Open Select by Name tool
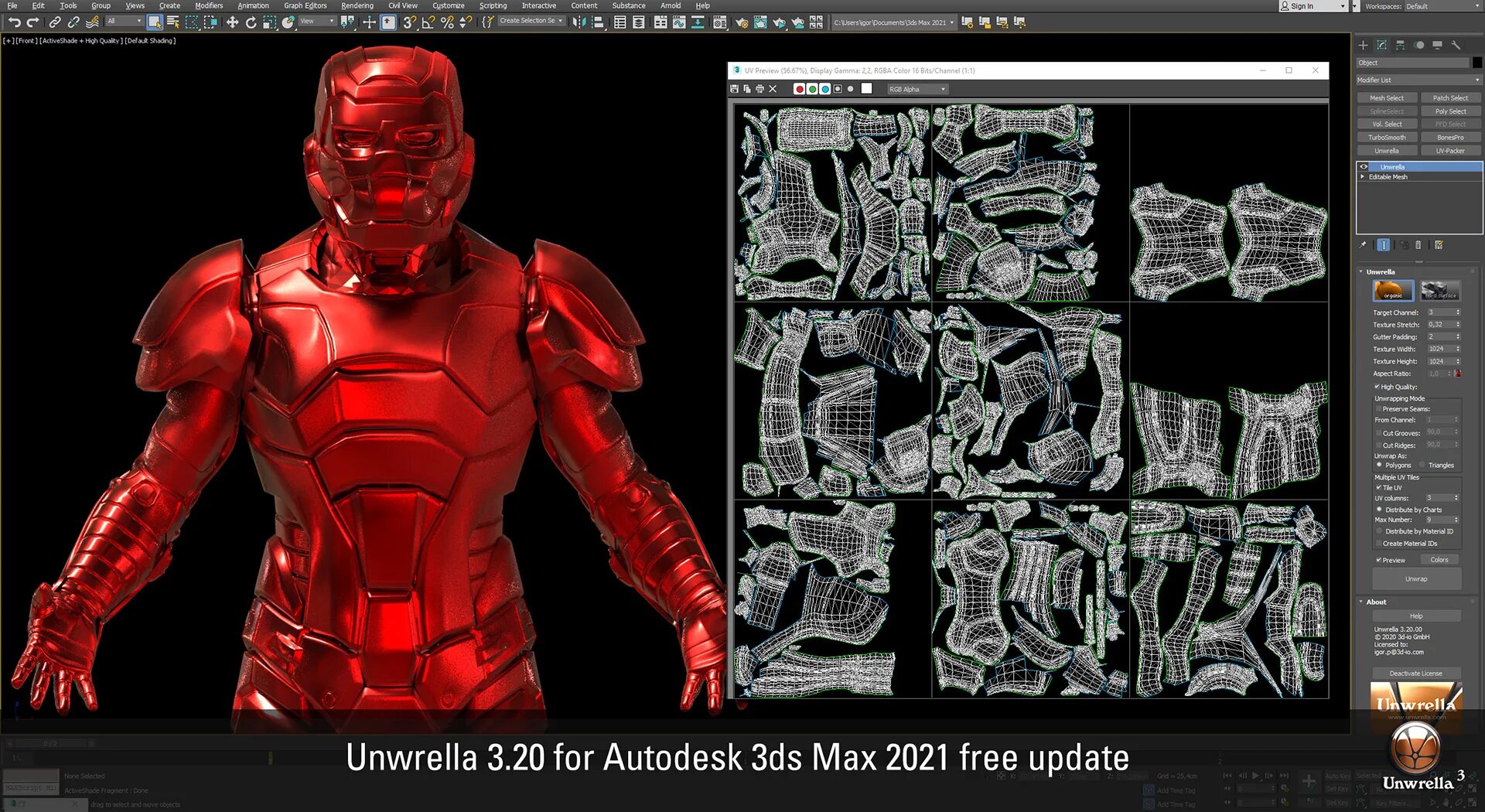This screenshot has width=1485, height=812. tap(173, 22)
